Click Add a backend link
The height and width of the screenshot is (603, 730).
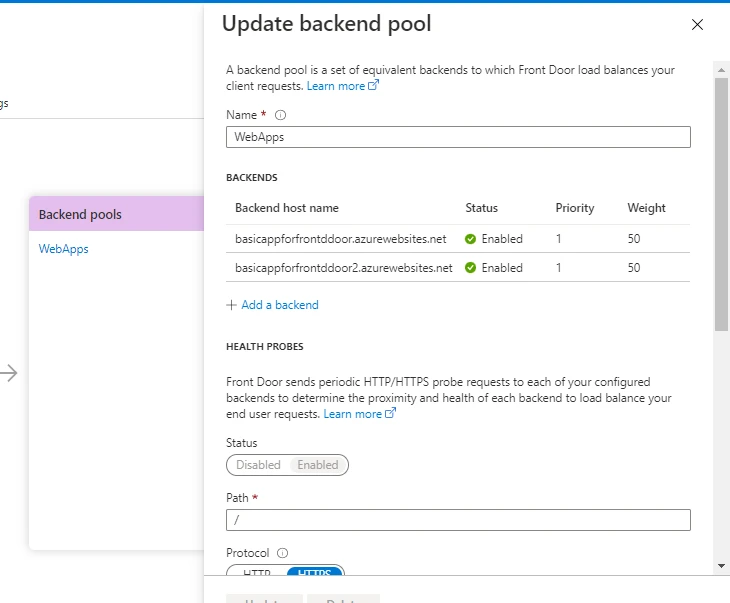279,305
